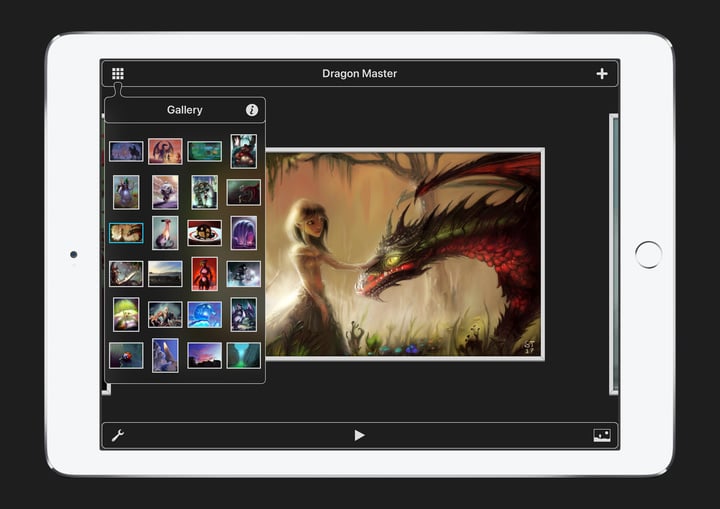Select the glowing blue waterfall thumbnail
The height and width of the screenshot is (509, 720).
coord(243,356)
